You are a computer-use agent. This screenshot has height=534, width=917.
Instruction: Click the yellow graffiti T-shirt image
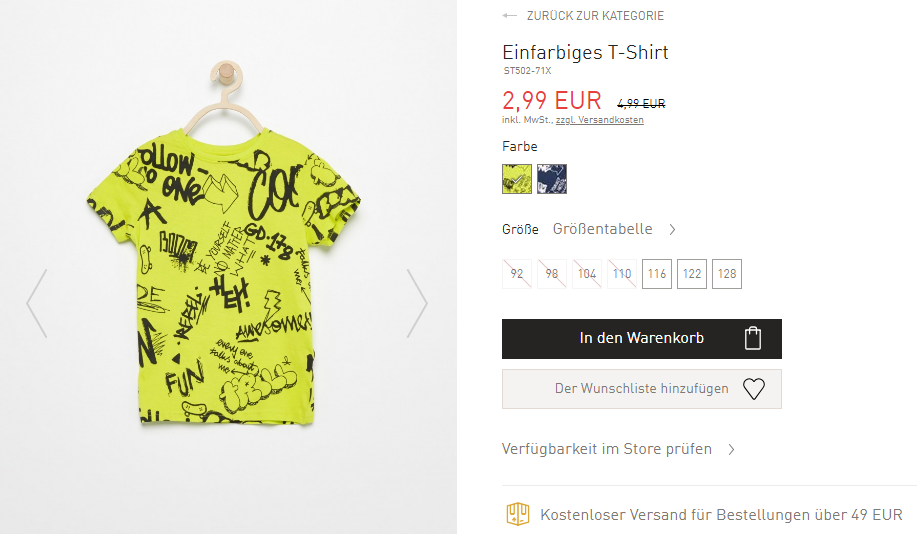pos(225,275)
